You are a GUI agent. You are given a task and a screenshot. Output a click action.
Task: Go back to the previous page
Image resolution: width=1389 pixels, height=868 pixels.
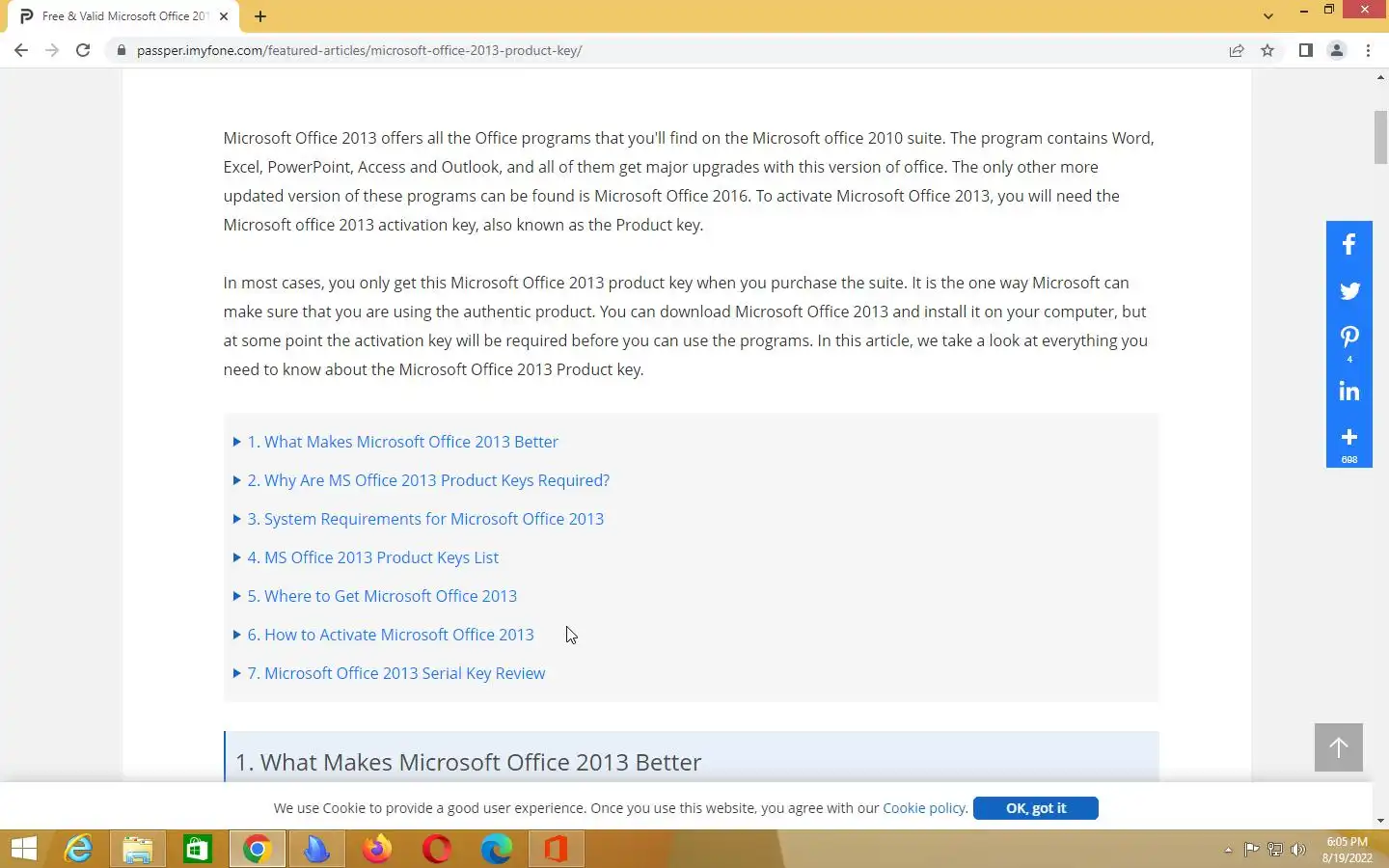click(x=21, y=50)
